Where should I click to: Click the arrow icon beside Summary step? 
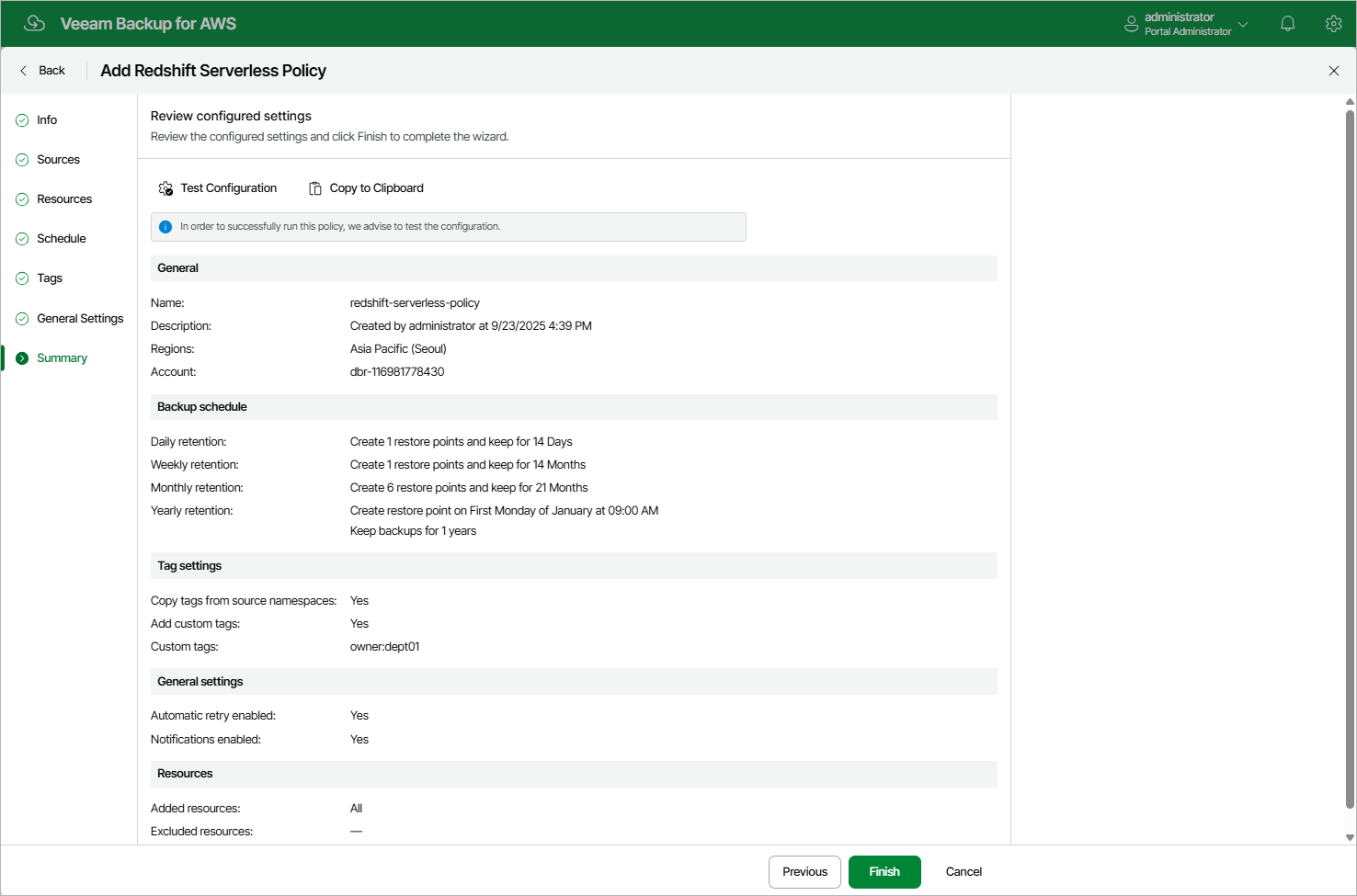pos(22,358)
